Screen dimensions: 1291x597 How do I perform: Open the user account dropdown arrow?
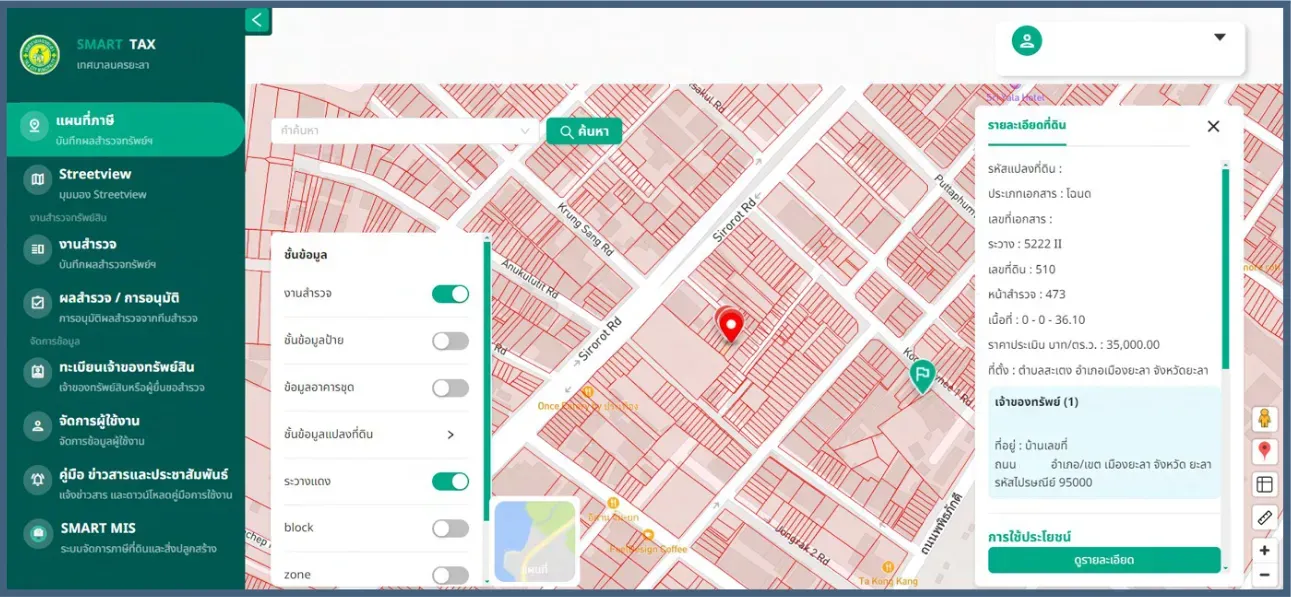click(1219, 38)
